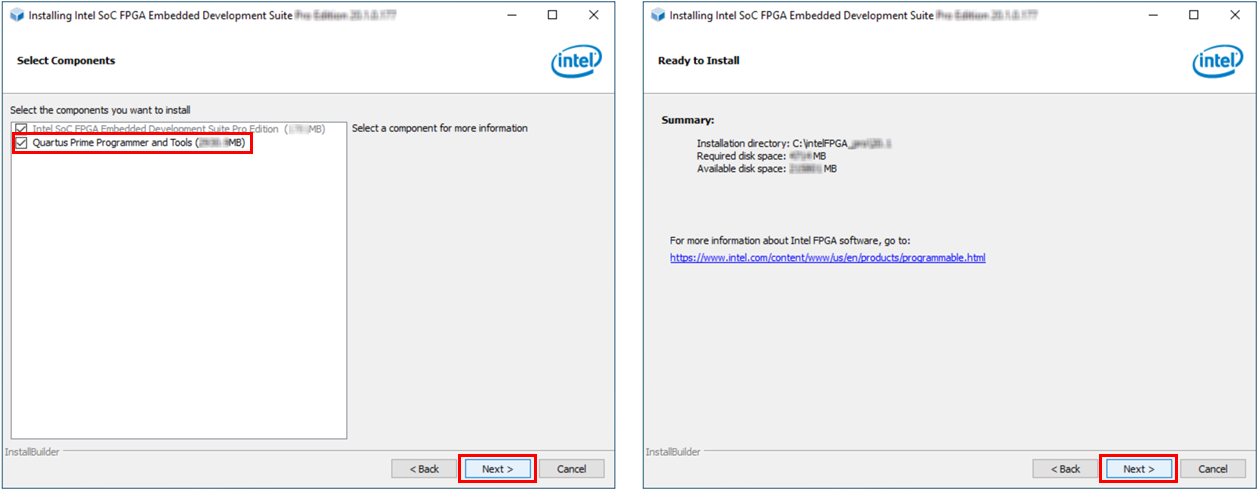Close the Select Components window
This screenshot has width=1258, height=490.
point(594,16)
